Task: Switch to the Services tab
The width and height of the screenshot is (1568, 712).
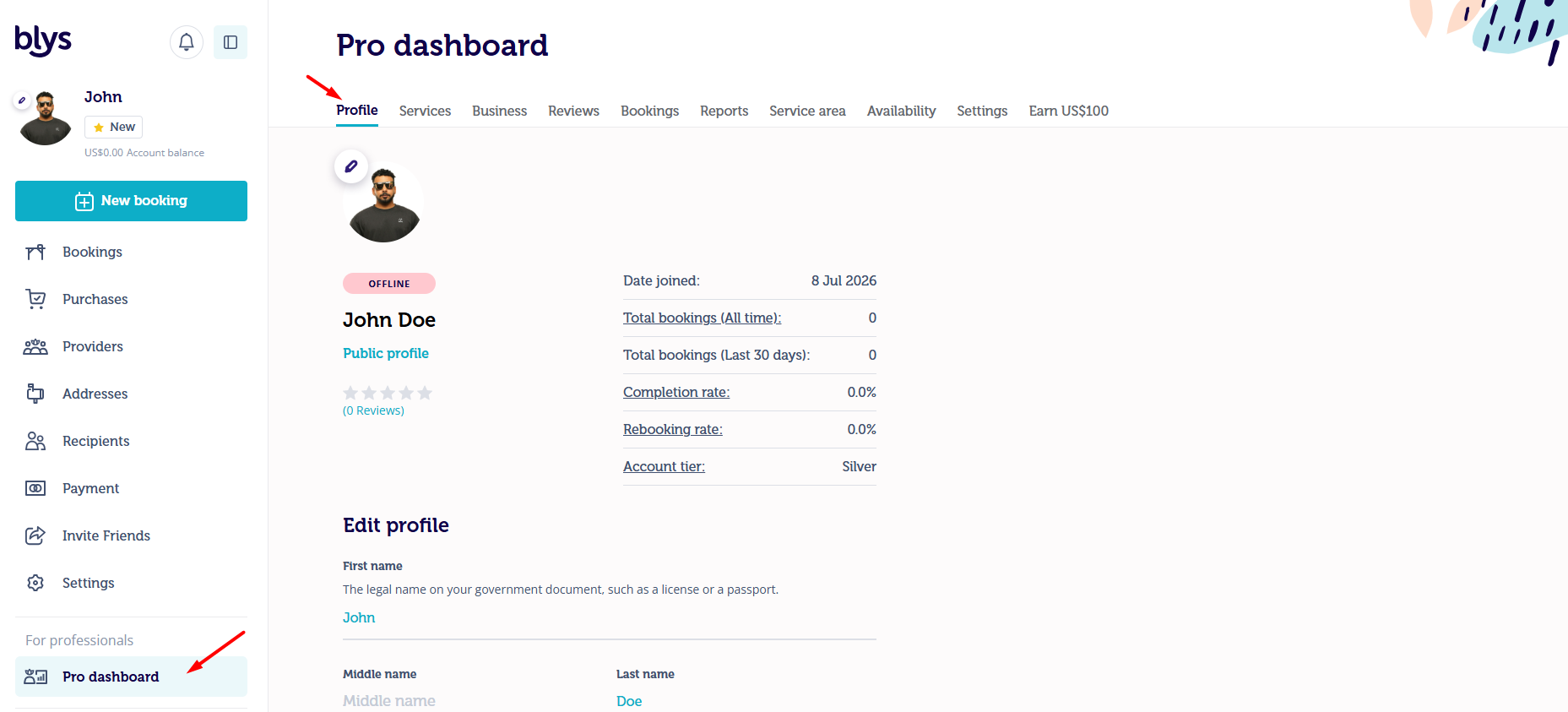Action: tap(425, 111)
